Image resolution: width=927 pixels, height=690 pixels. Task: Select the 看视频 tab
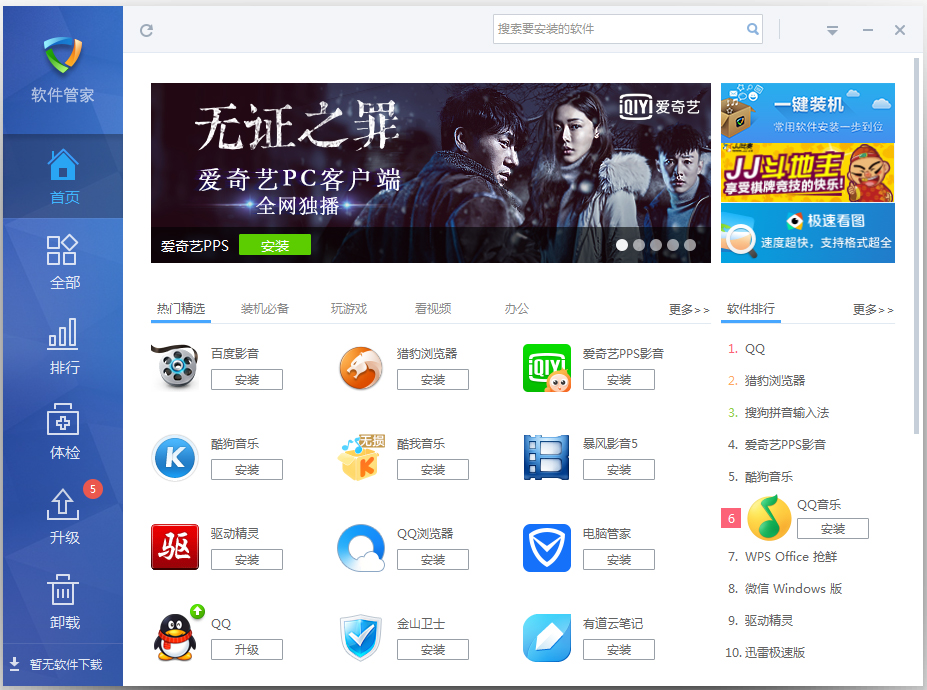[x=433, y=309]
